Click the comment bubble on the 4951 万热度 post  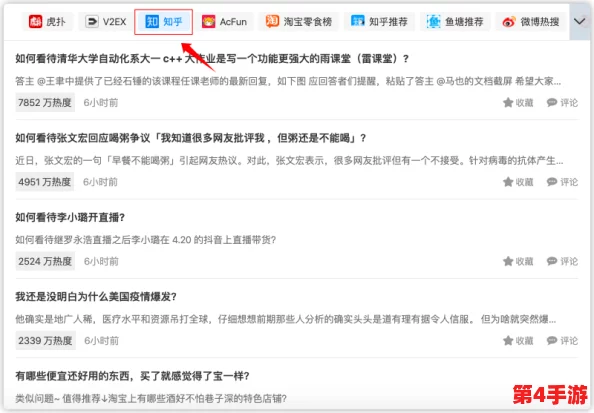[x=552, y=182]
